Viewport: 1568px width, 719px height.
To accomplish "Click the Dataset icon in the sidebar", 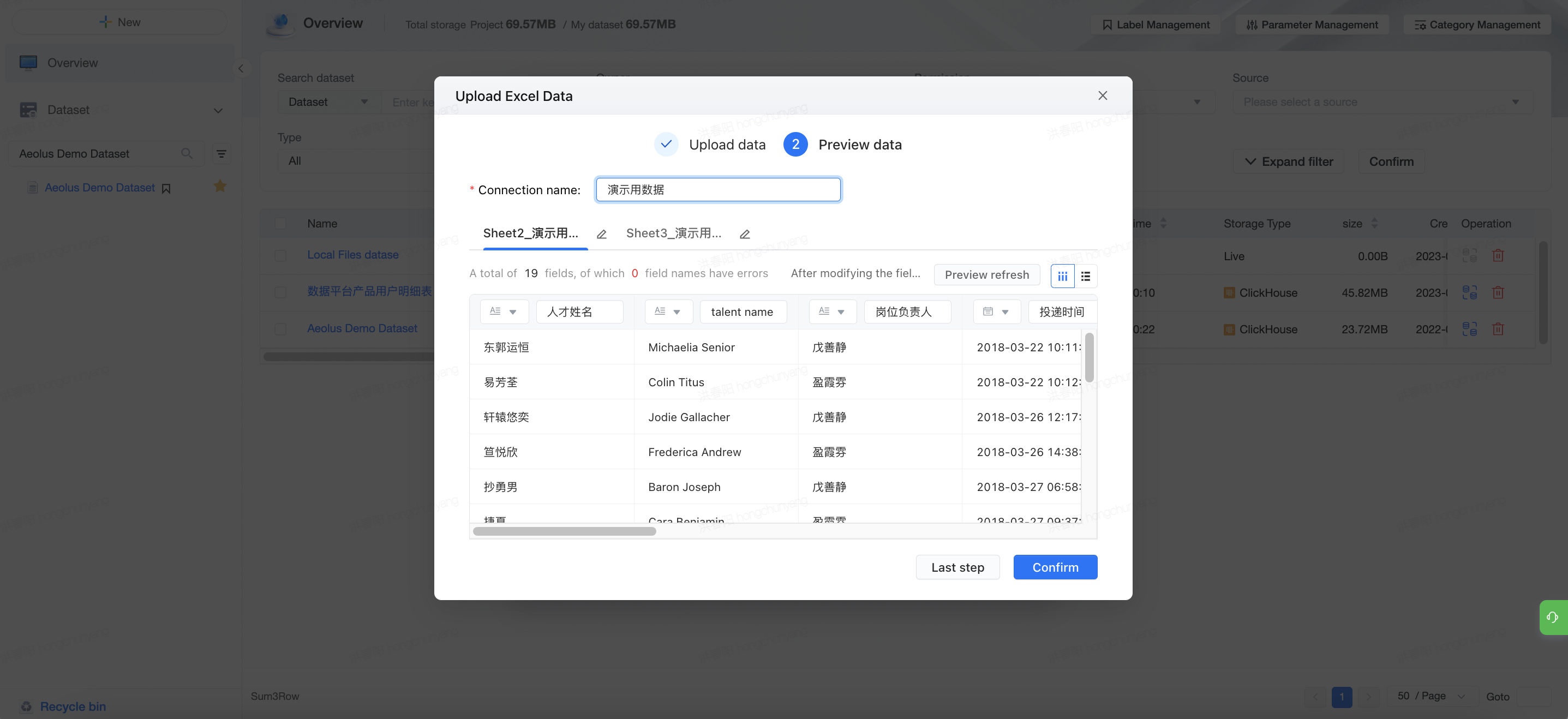I will 28,110.
